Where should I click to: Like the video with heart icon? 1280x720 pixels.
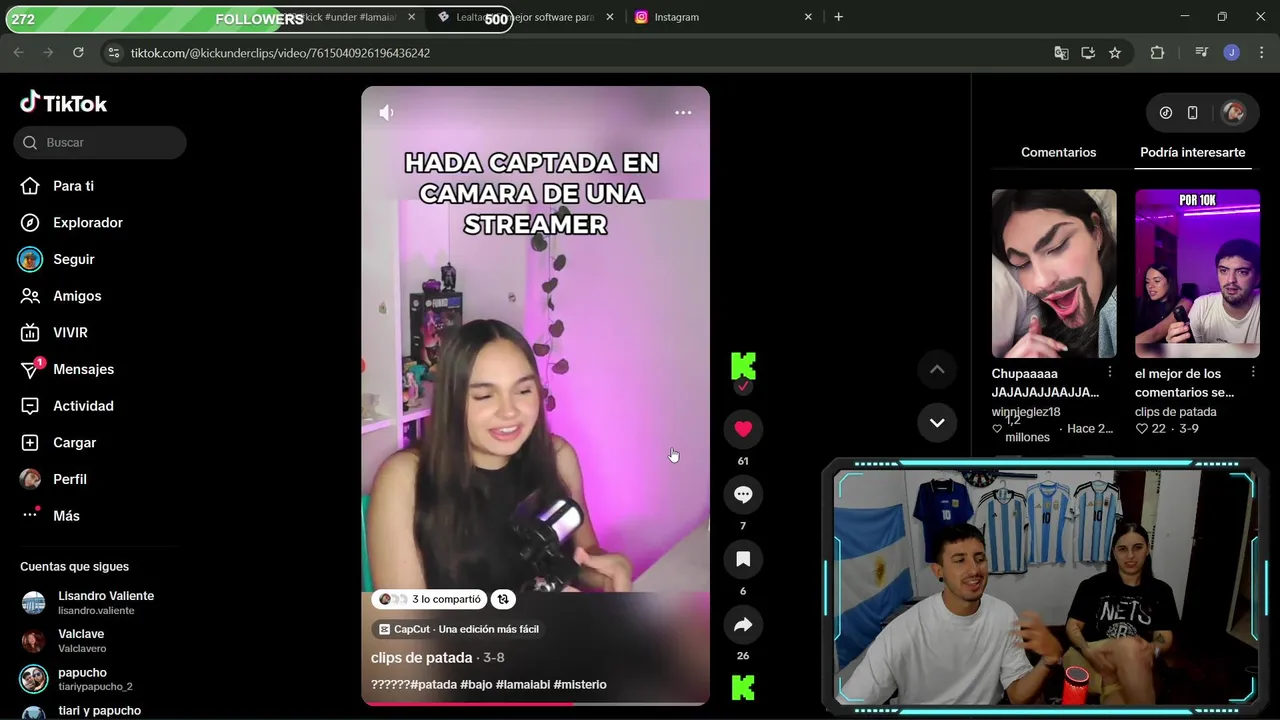click(743, 429)
